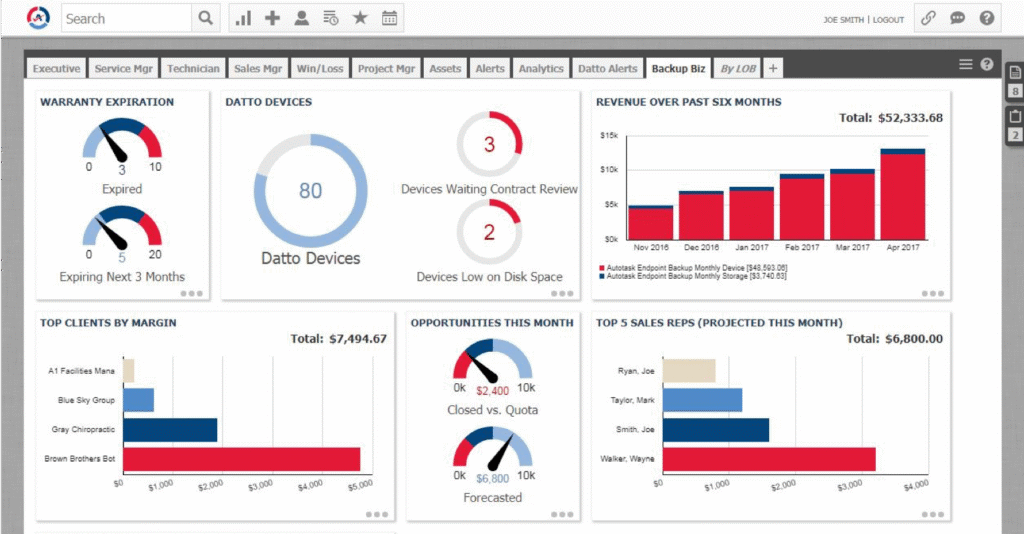Open Opportunities This Month three-dot menu

[x=562, y=514]
